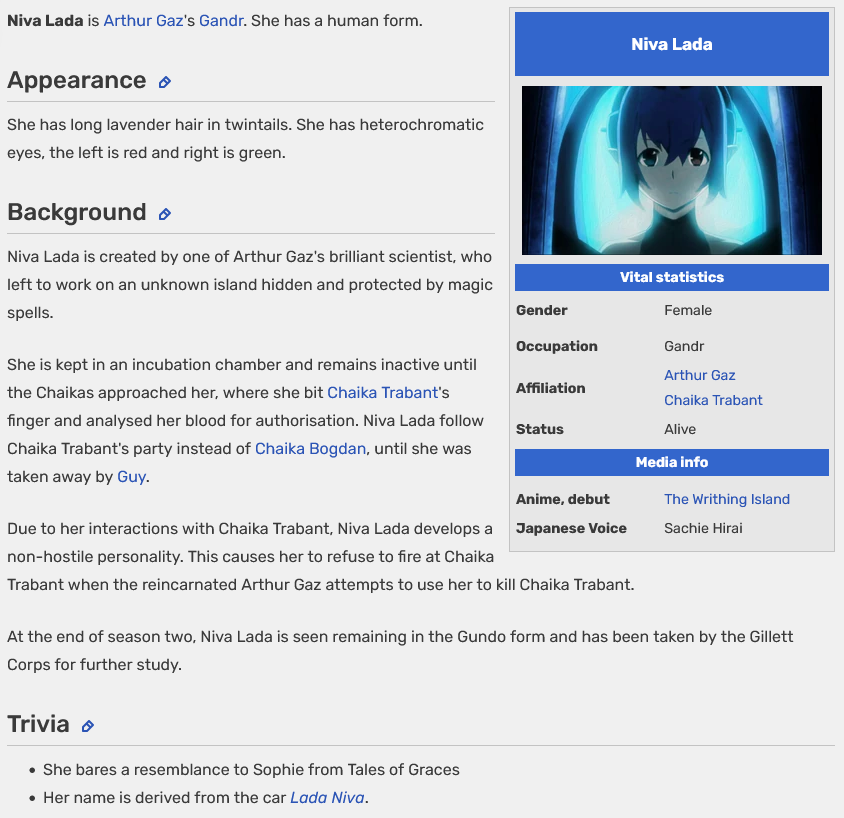Click the Sachie Hirai voice actor name
Viewport: 844px width, 818px height.
tap(703, 528)
